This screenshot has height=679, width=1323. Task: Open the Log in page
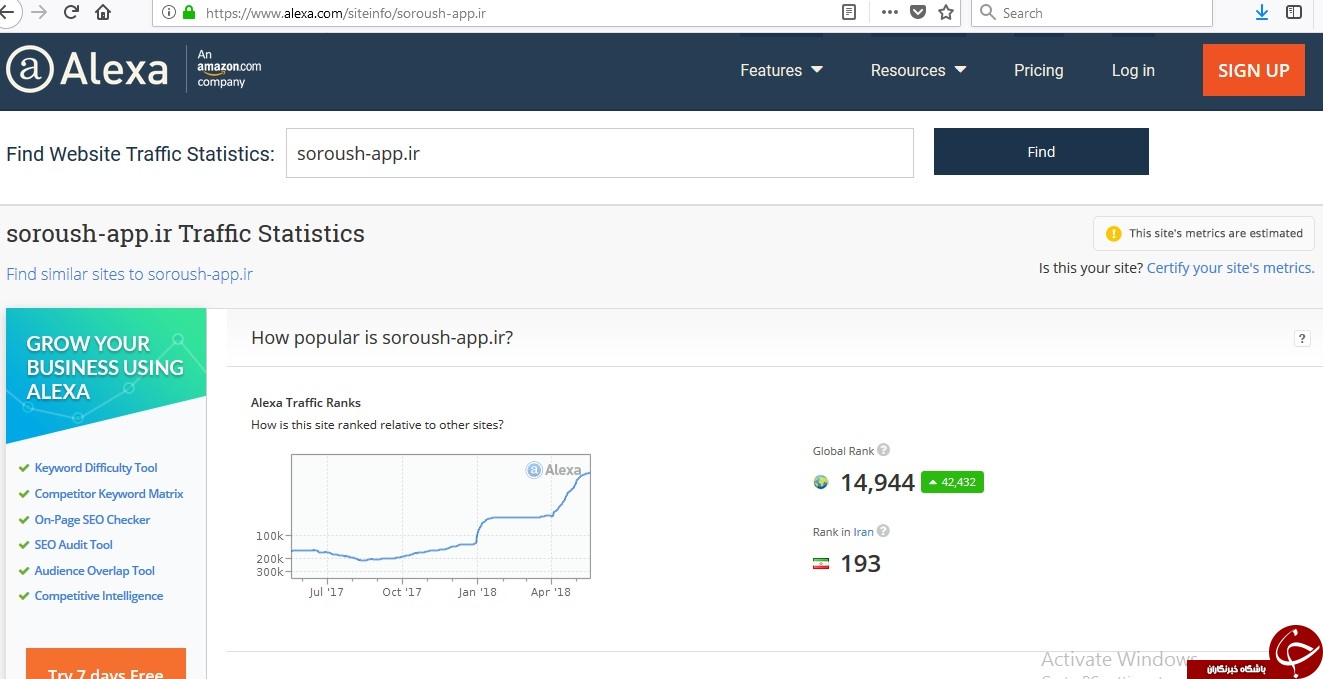1133,70
